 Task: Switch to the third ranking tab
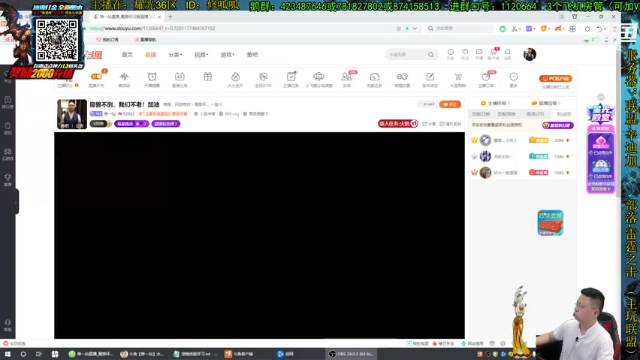[x=535, y=114]
